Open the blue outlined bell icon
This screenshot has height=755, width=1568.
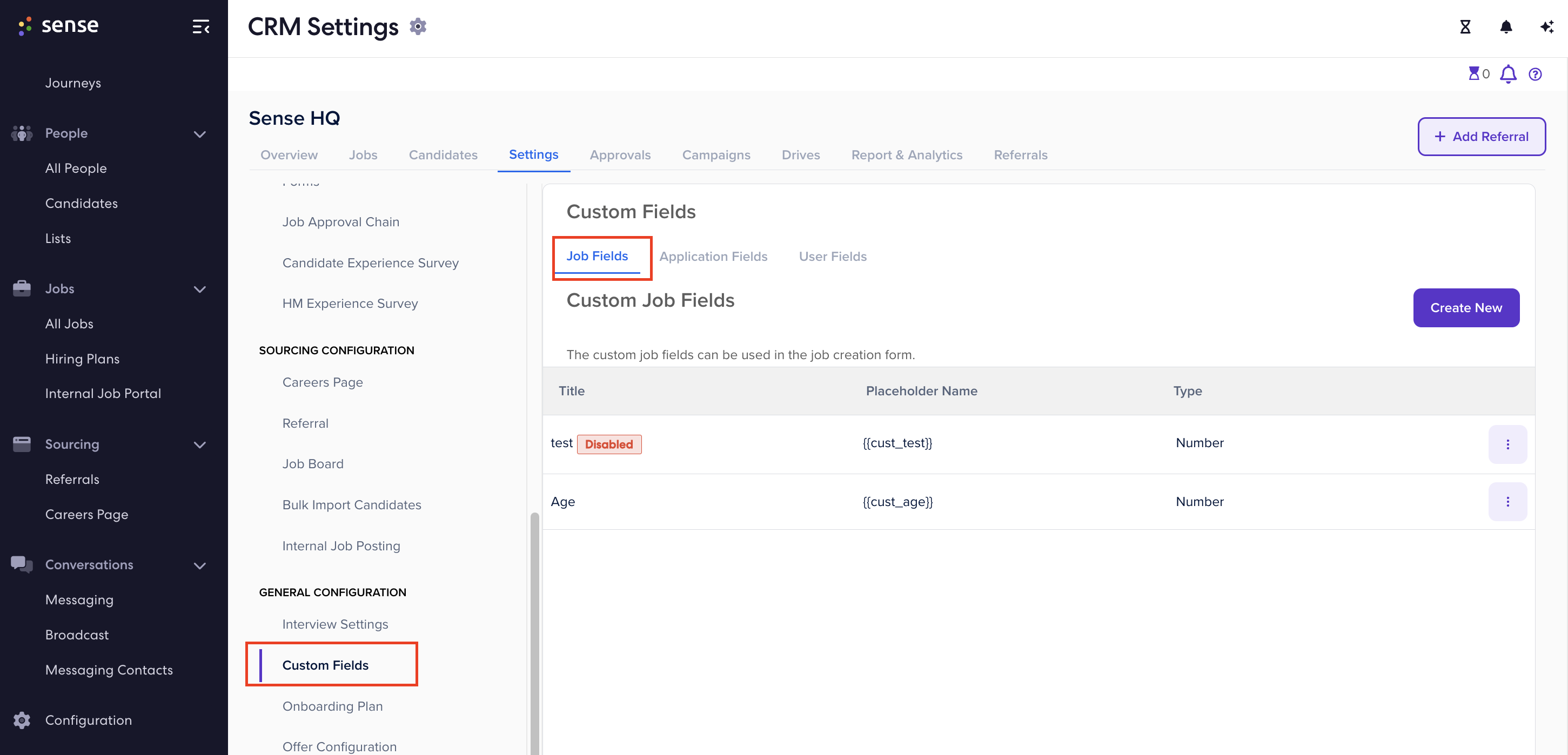tap(1507, 74)
